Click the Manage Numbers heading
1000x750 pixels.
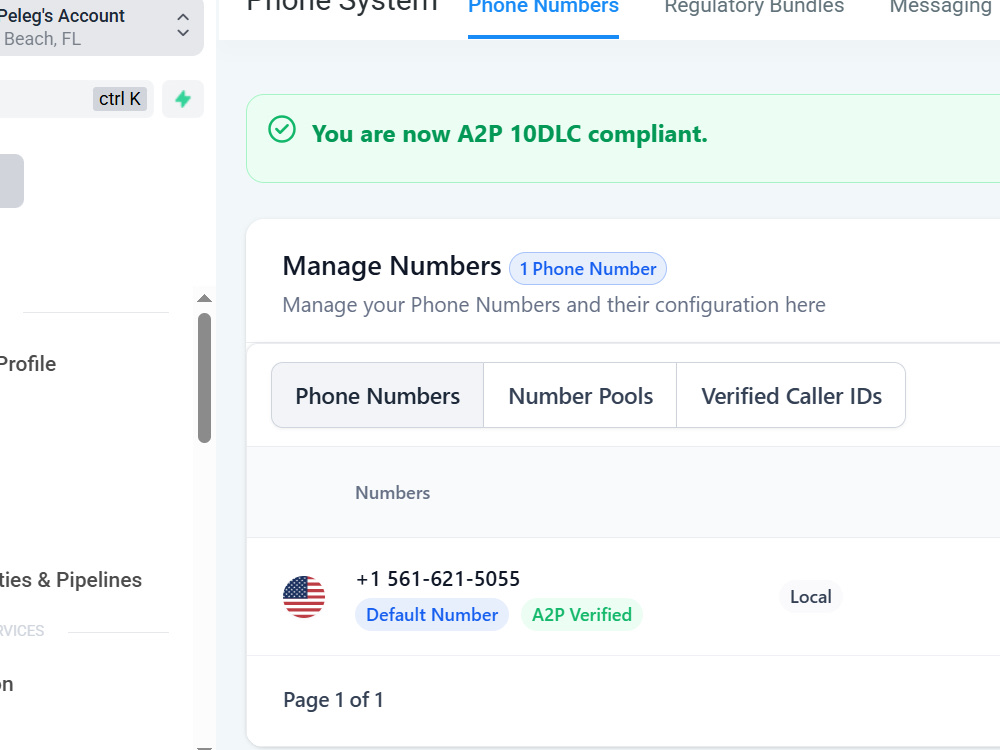click(392, 266)
